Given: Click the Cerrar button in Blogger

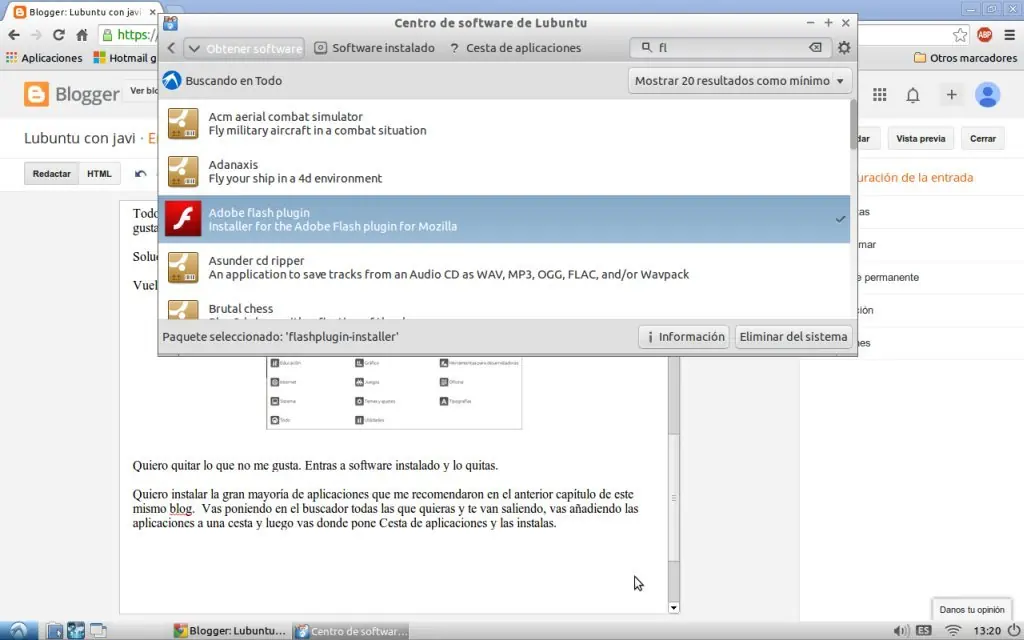Looking at the screenshot, I should point(982,138).
